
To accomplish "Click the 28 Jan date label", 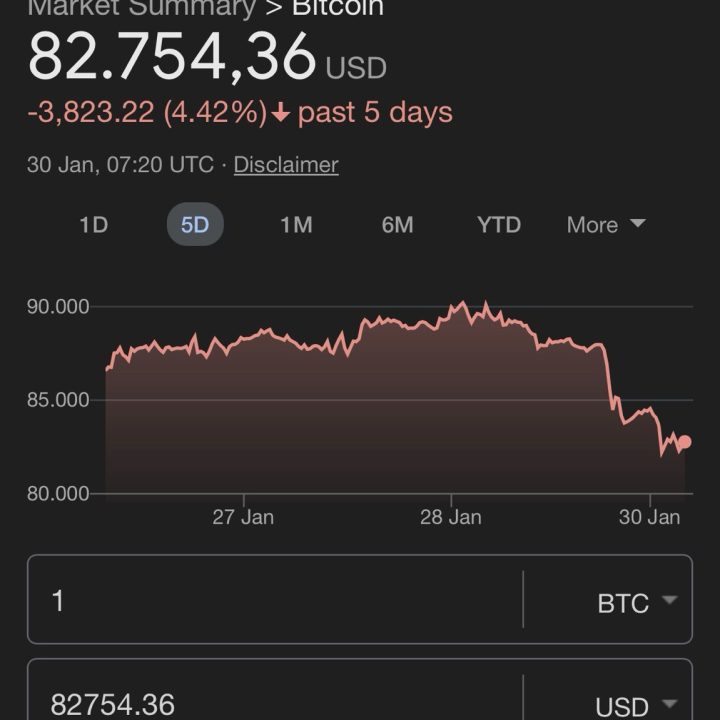I will tap(450, 517).
